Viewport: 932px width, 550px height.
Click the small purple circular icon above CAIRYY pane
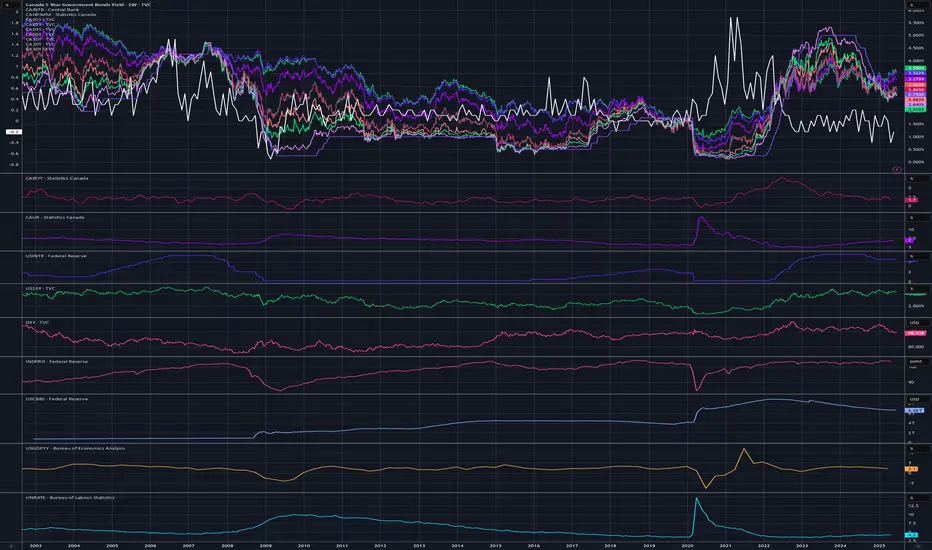pos(896,169)
